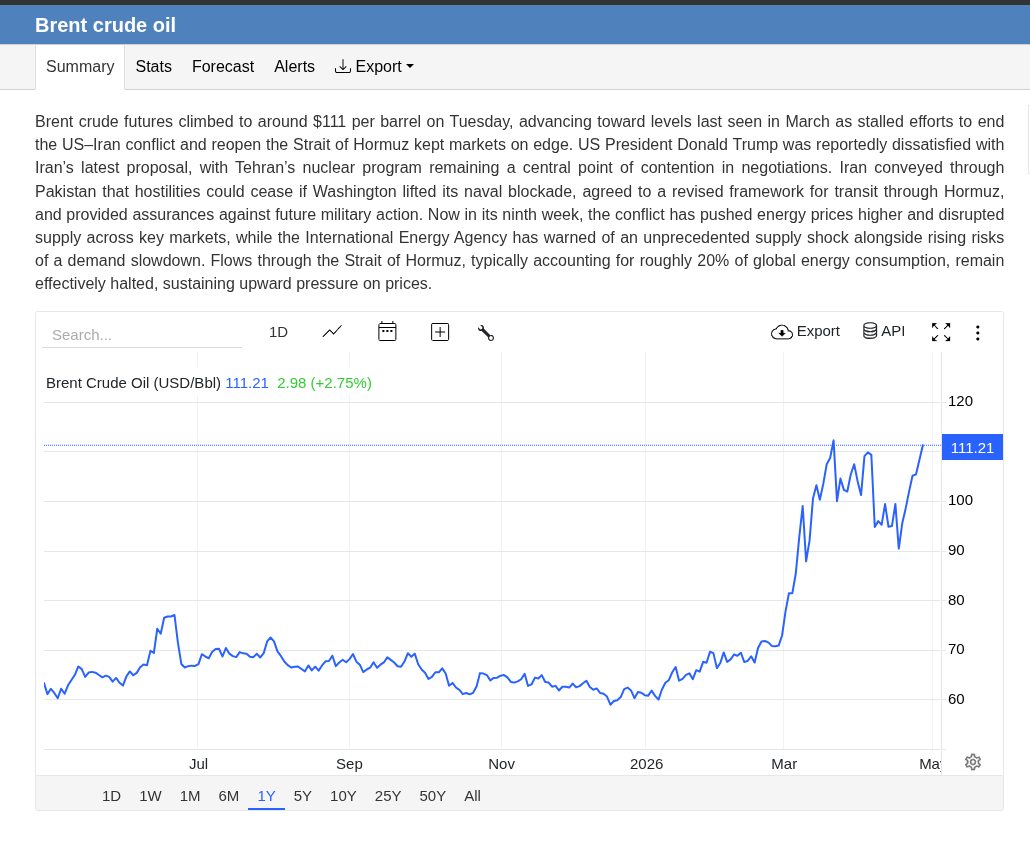Open the Alerts tab
This screenshot has height=841, width=1030.
(x=294, y=66)
